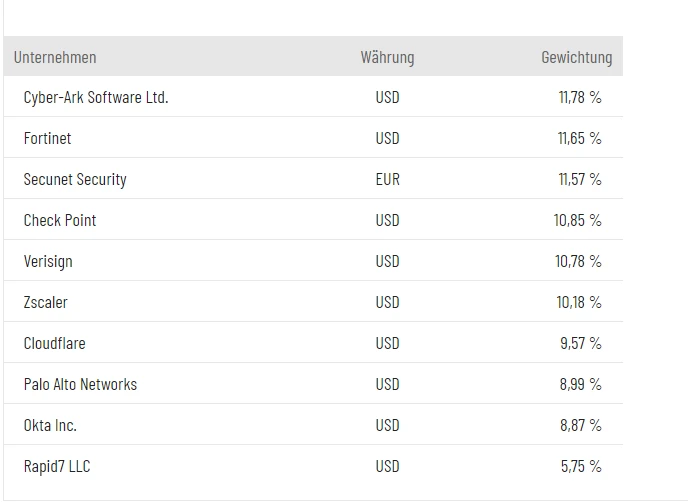
Task: Click the 9,57 % weighting for Cloudflare
Action: click(x=581, y=343)
